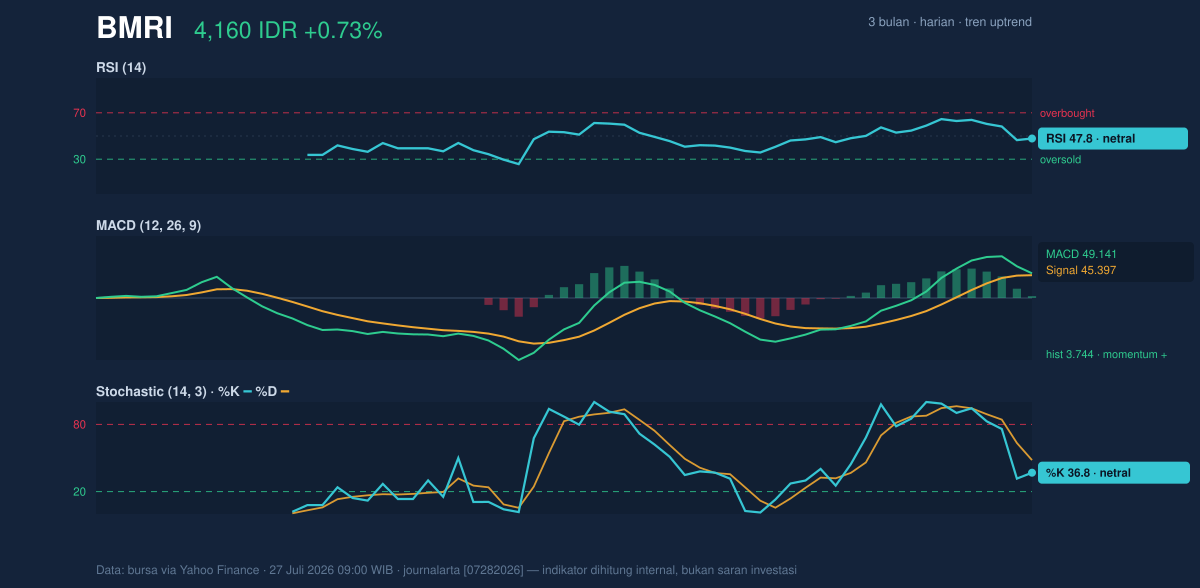This screenshot has height=588, width=1200.
Task: Click the BMRI ticker title
Action: point(134,29)
